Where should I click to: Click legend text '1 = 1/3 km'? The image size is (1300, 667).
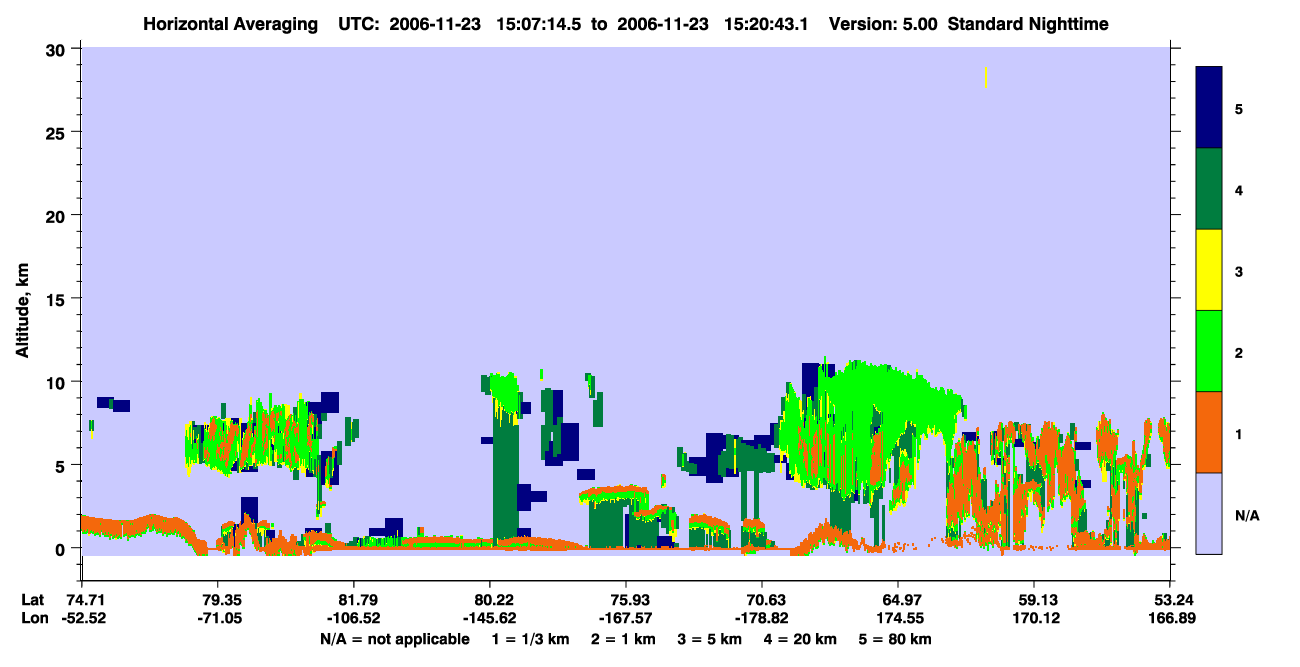point(531,639)
